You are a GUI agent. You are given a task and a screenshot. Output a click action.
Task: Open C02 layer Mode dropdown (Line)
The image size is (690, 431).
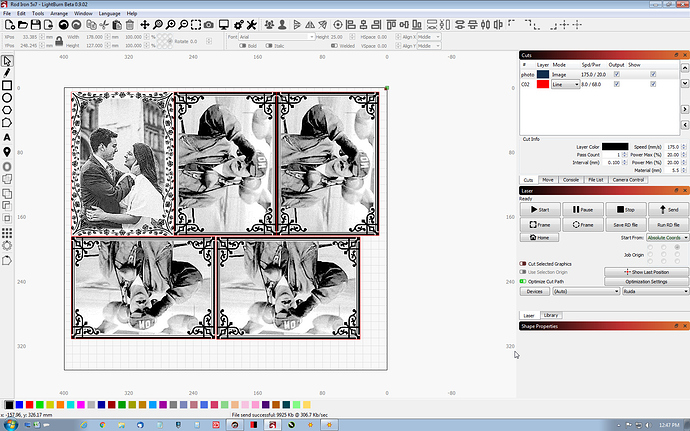coord(565,84)
